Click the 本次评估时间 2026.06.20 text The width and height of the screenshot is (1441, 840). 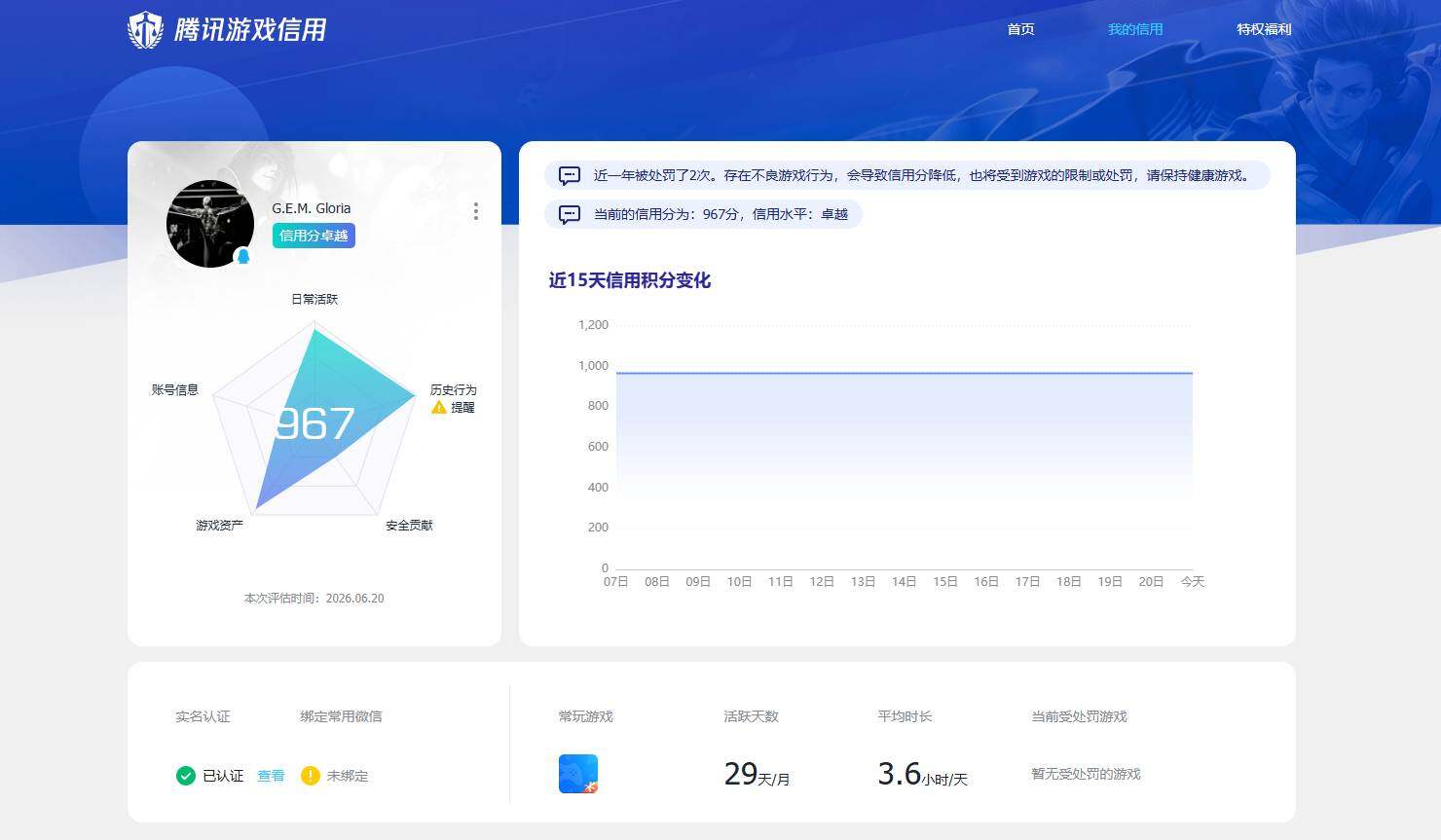(314, 598)
